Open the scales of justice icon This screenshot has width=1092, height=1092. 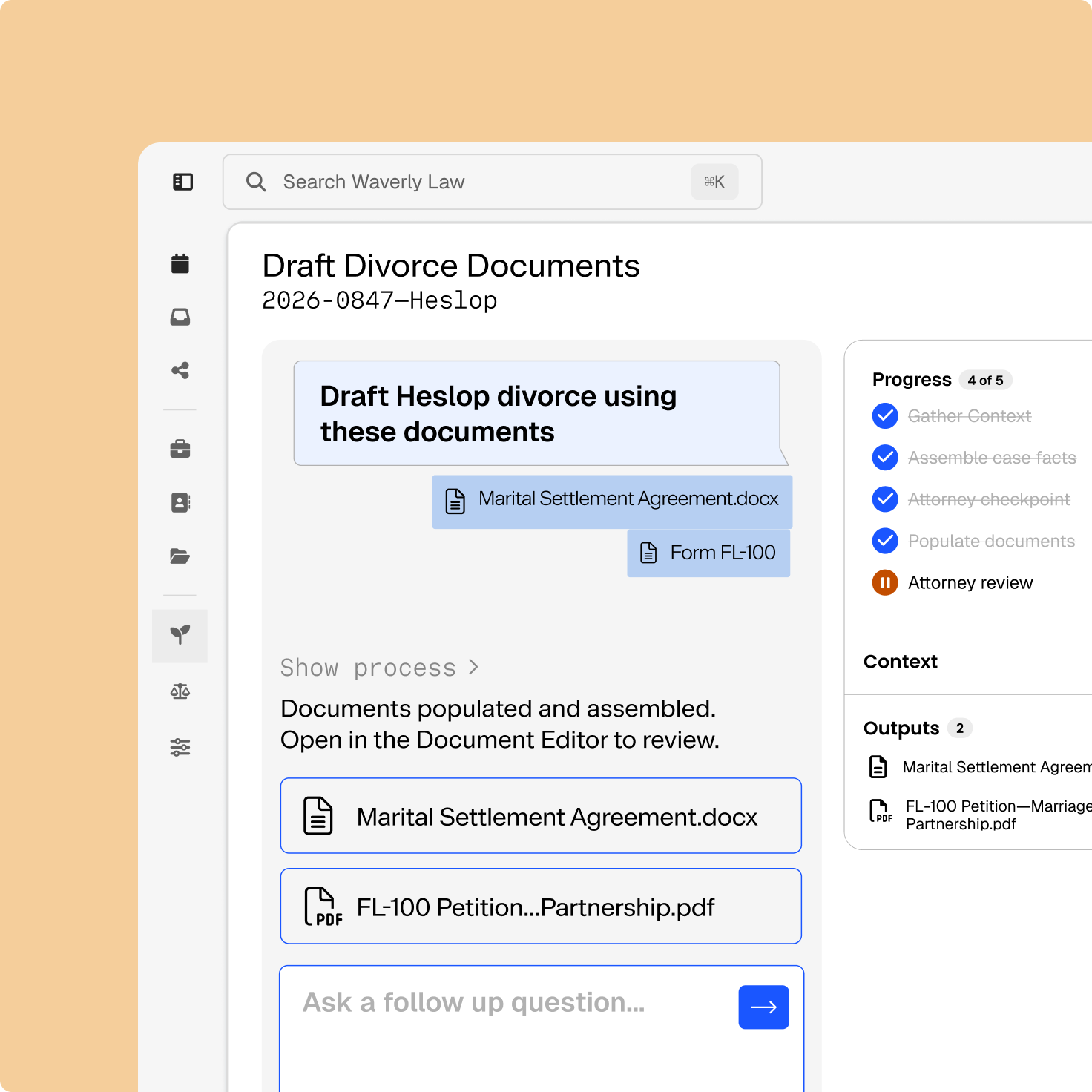tap(180, 691)
